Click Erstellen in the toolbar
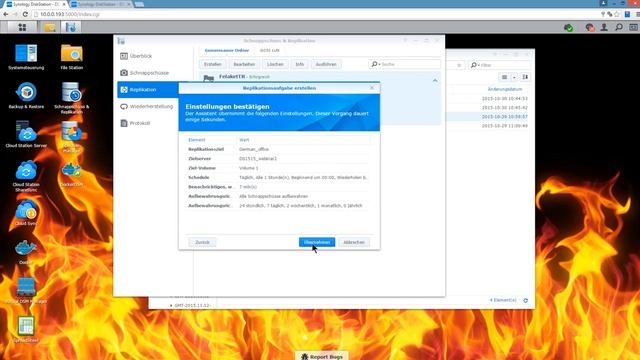The width and height of the screenshot is (640, 360). (213, 64)
